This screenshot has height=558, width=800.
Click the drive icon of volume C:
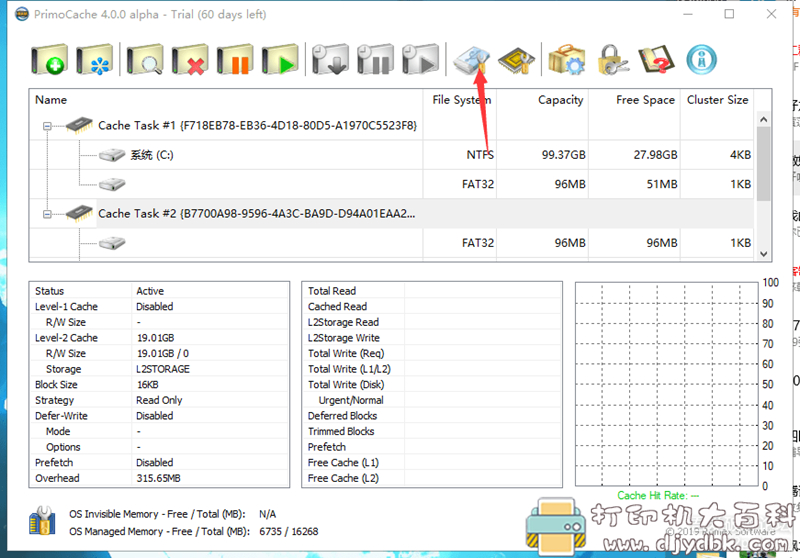point(112,155)
